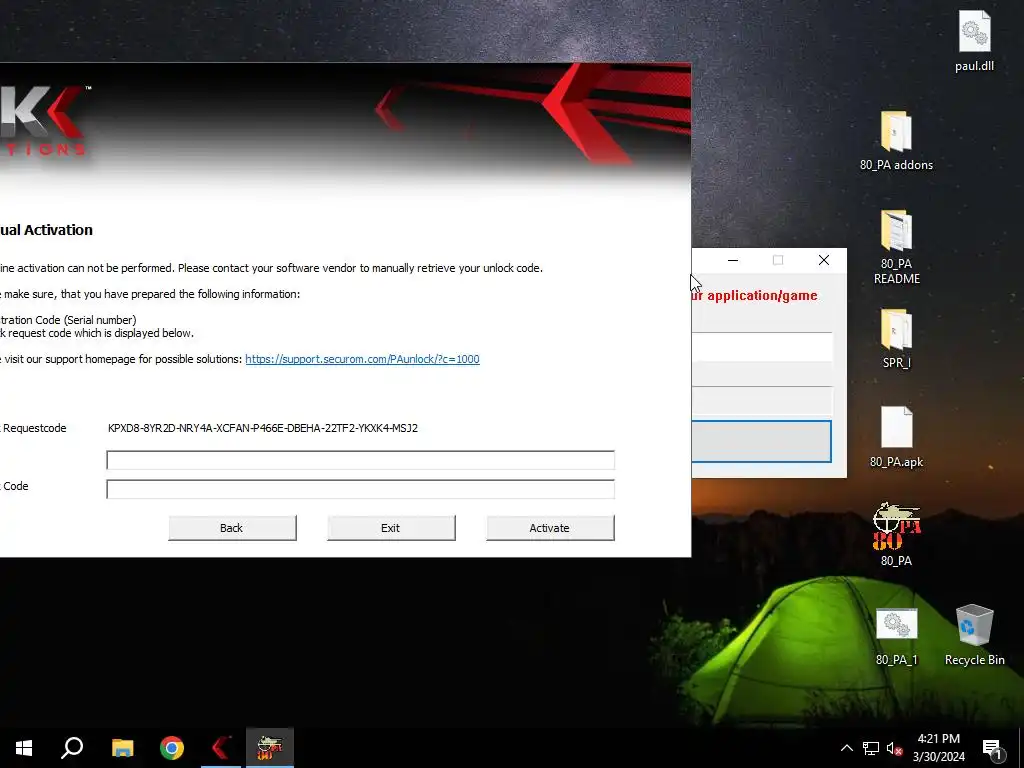Open the Windows Start menu
This screenshot has width=1024, height=768.
(24, 748)
